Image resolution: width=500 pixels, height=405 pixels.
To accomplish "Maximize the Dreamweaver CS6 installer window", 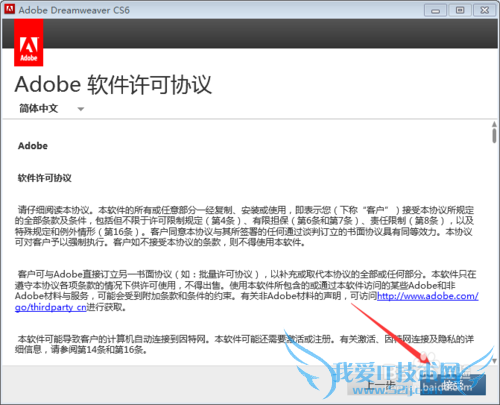I will click(x=460, y=10).
